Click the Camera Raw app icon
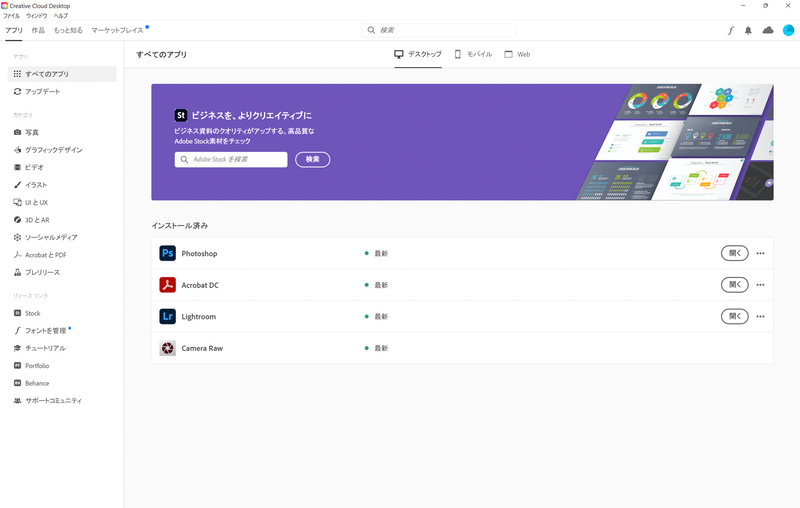Screen dimensions: 800x508 [167, 348]
